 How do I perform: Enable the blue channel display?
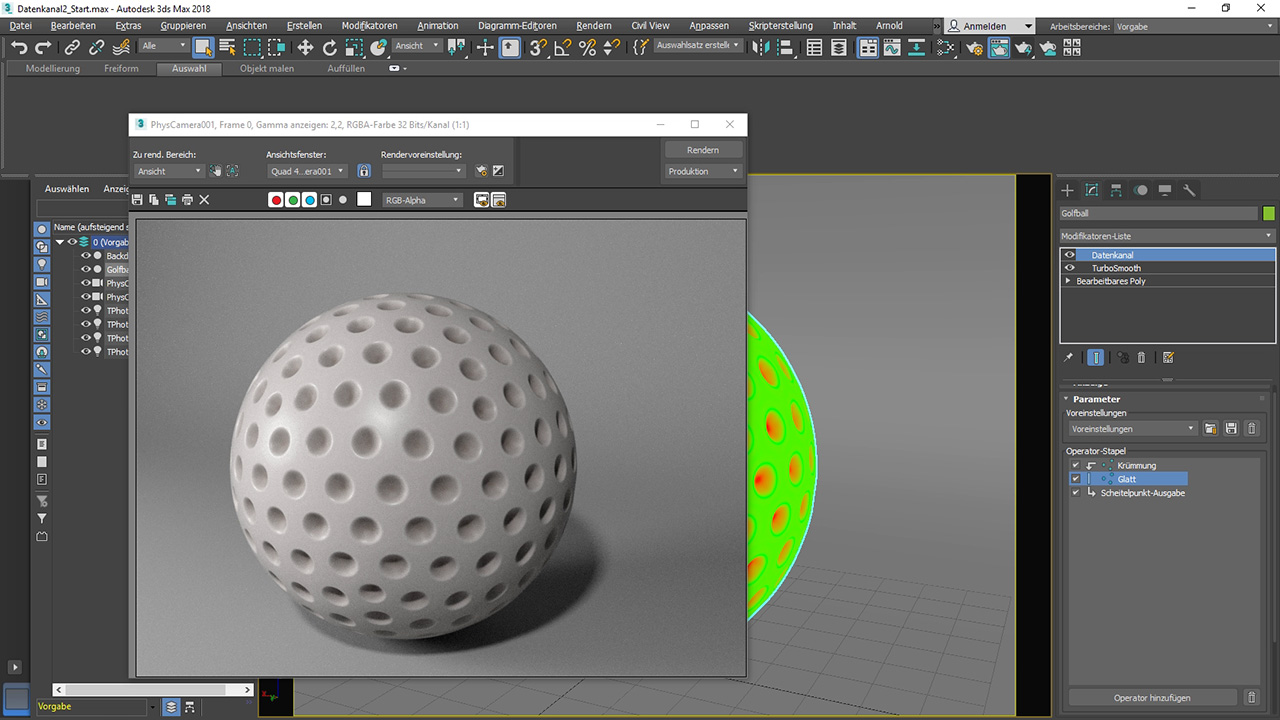(310, 200)
